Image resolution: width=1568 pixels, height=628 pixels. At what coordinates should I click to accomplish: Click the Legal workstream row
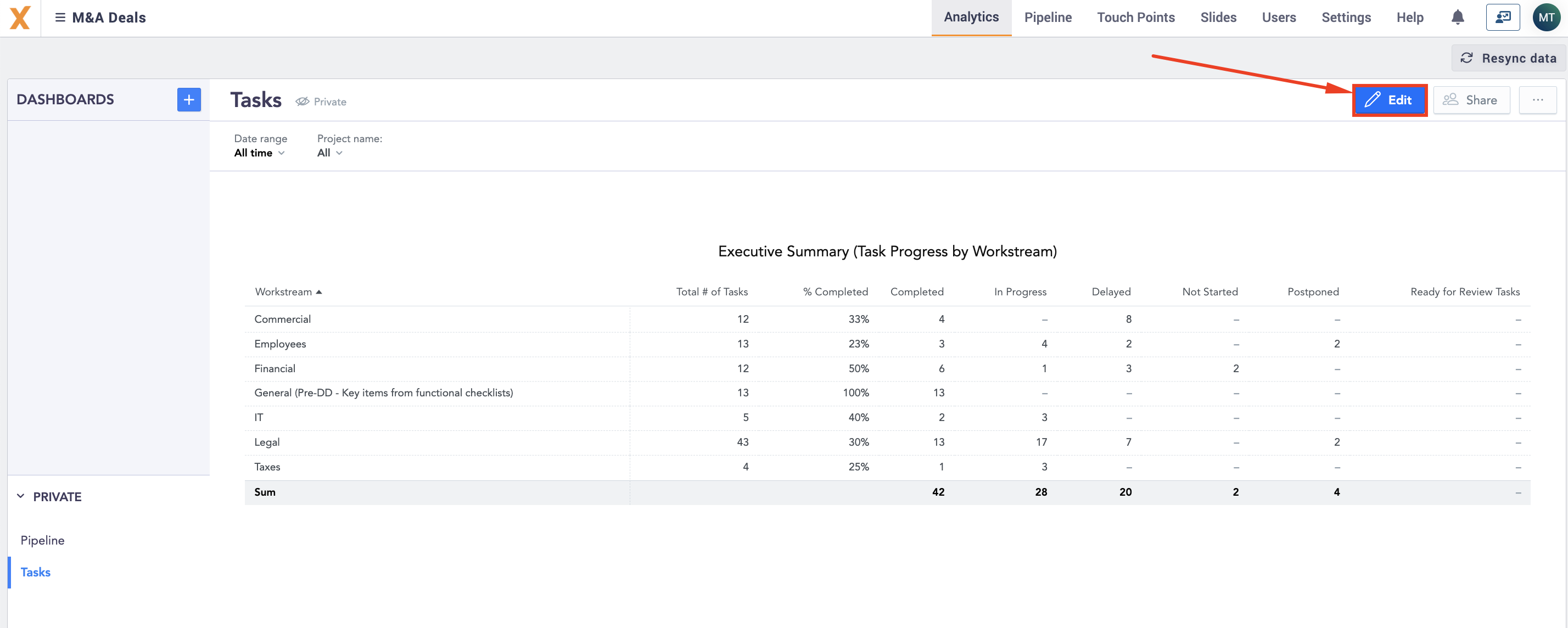pyautogui.click(x=887, y=442)
